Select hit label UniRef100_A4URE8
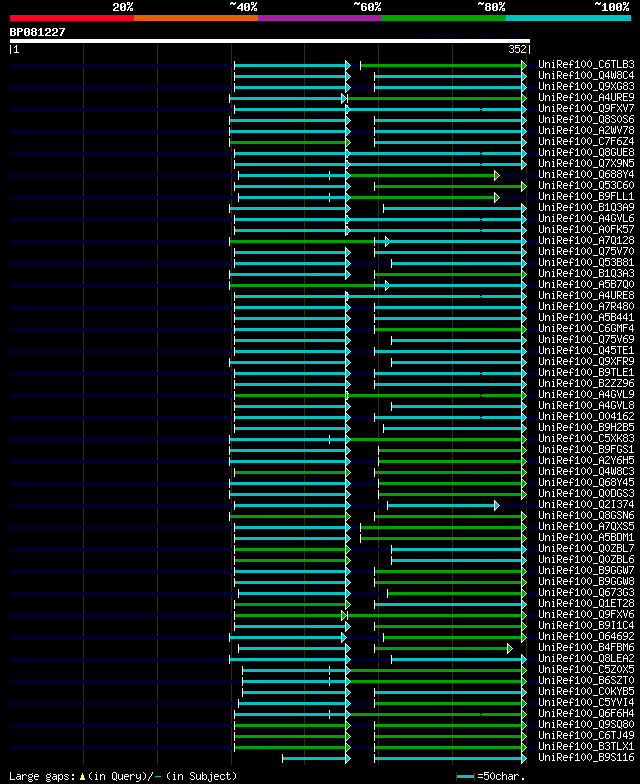The image size is (640, 784). tap(586, 296)
